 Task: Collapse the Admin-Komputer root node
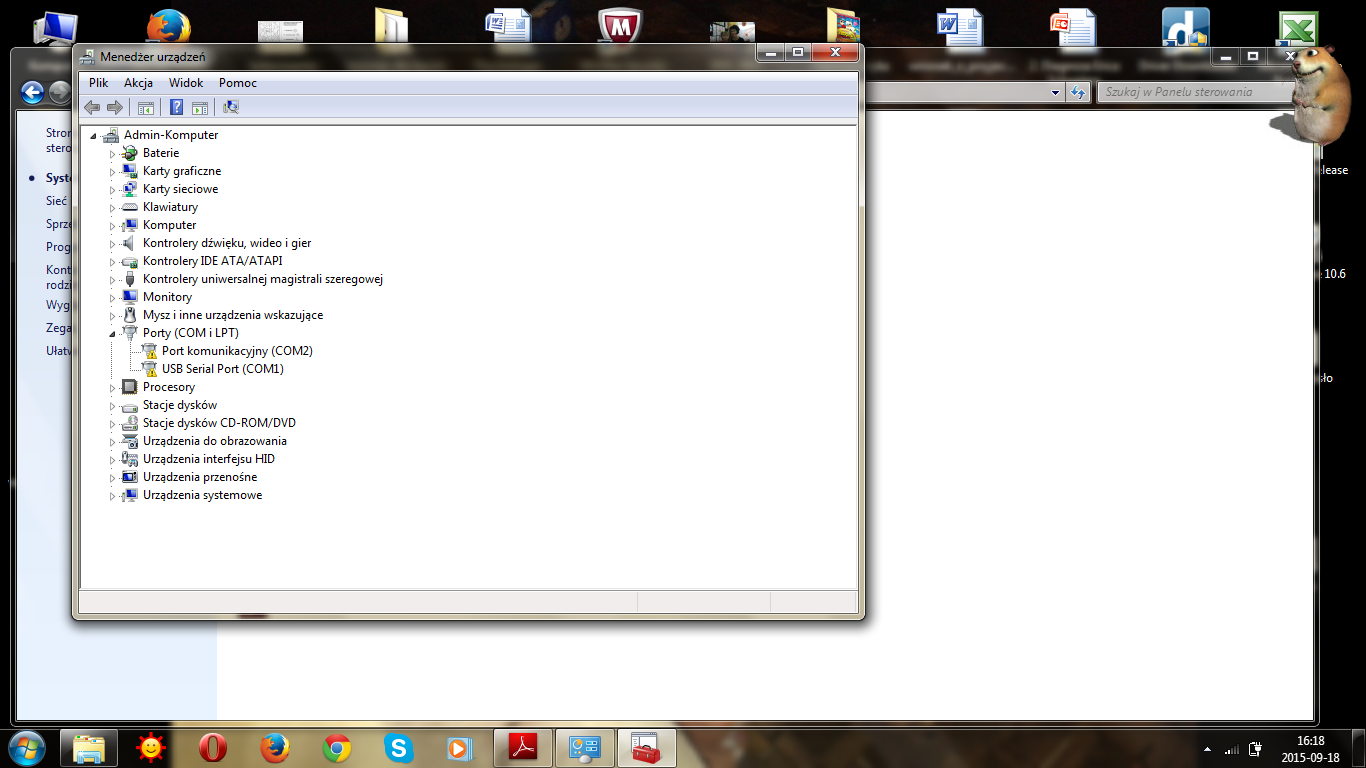[94, 136]
